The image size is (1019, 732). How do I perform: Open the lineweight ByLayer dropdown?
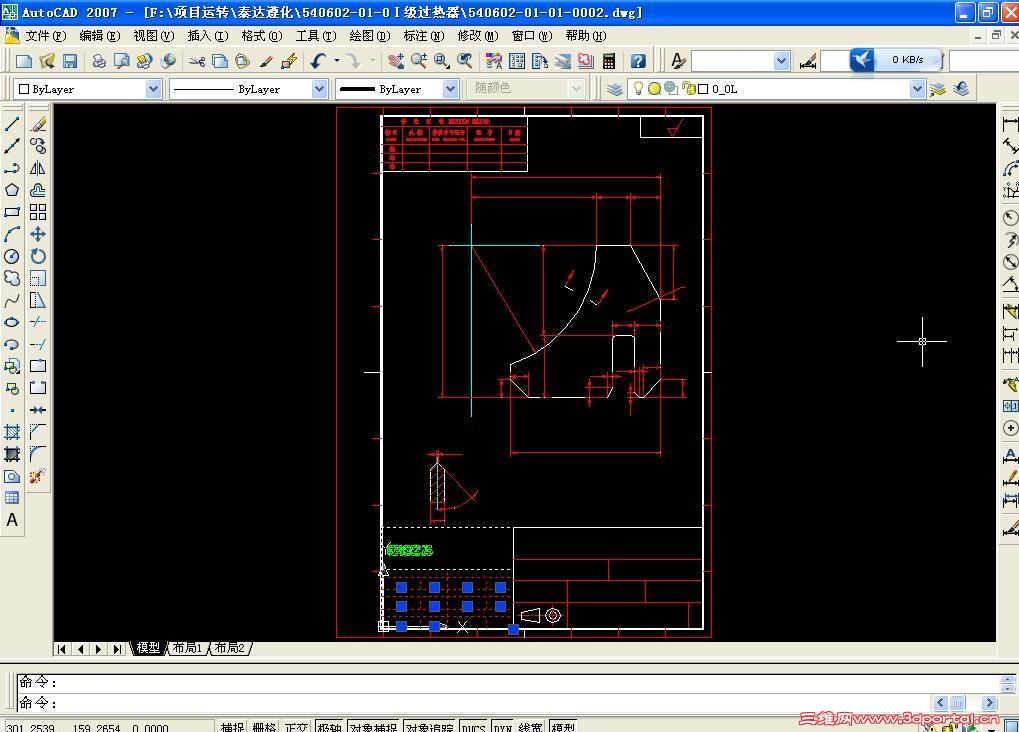click(450, 89)
